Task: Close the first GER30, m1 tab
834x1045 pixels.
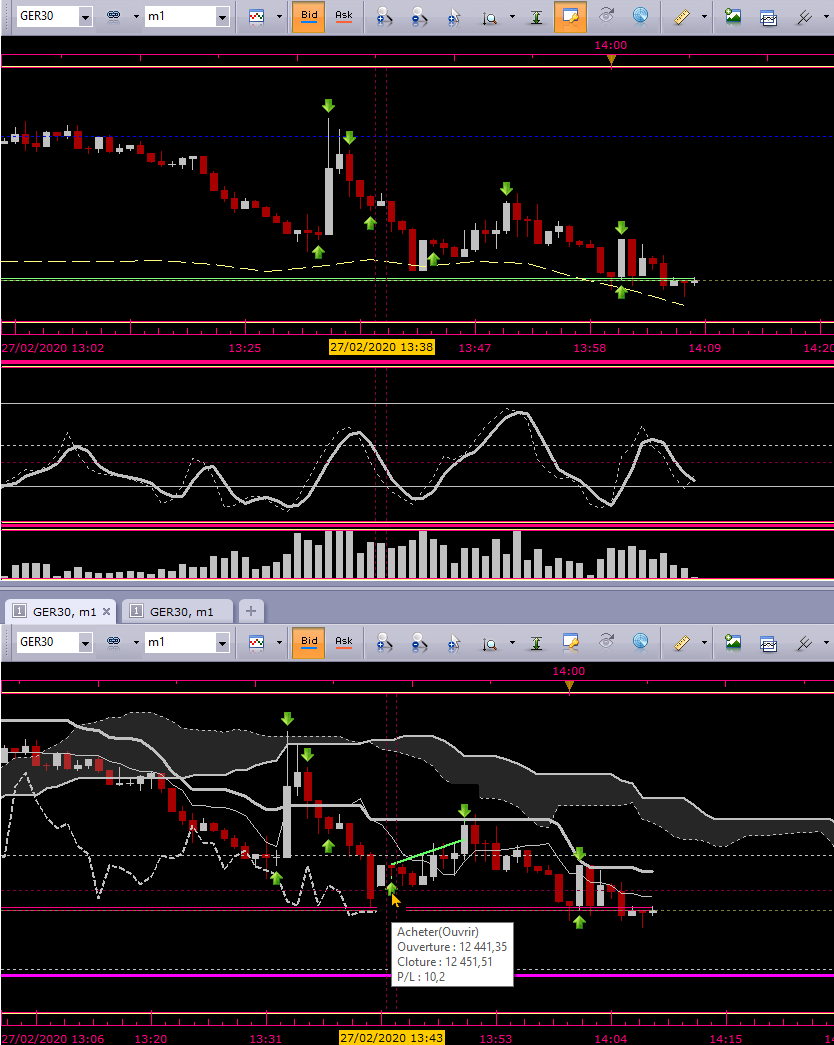Action: (x=106, y=611)
